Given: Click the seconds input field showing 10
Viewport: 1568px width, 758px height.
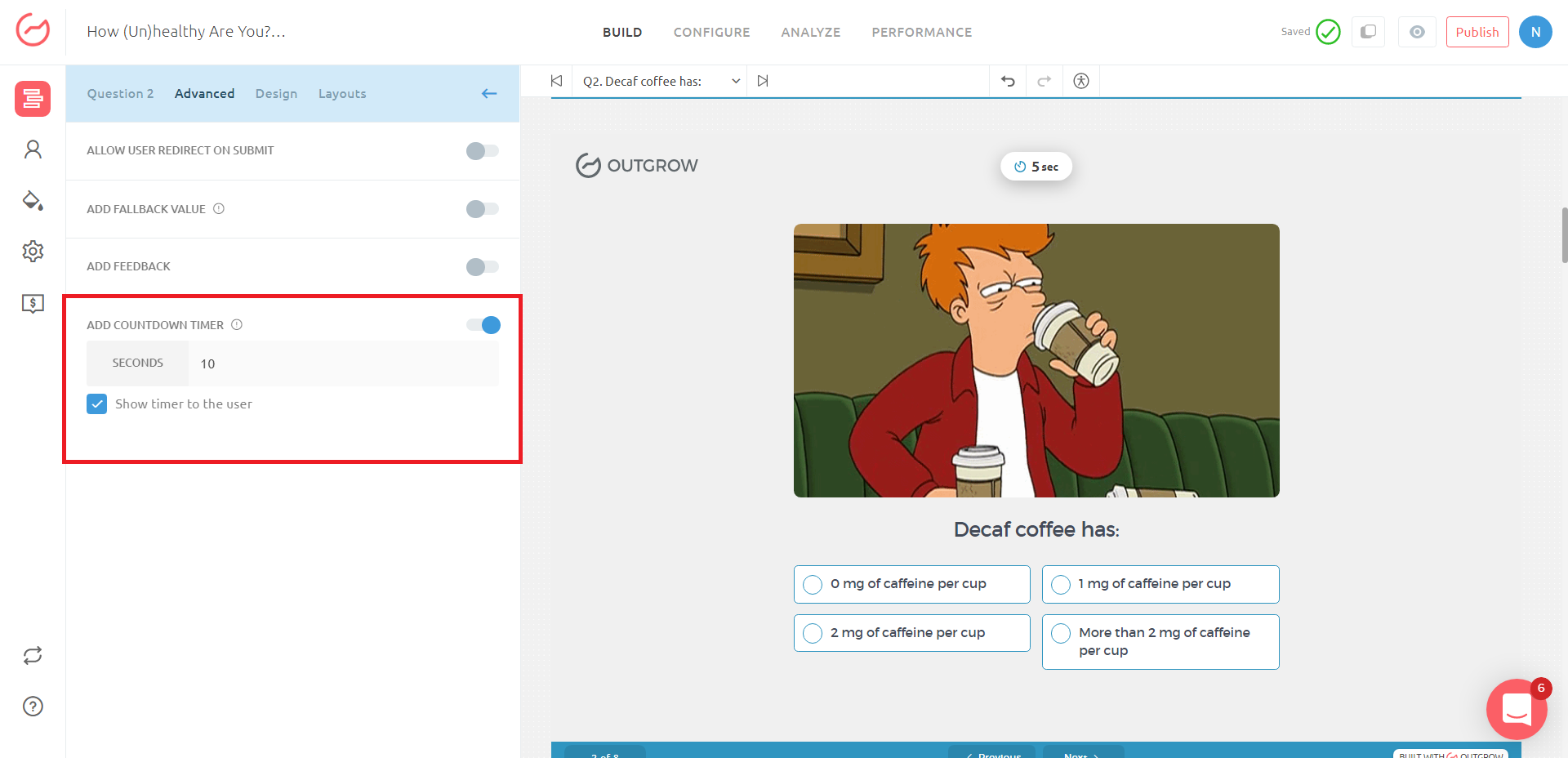Looking at the screenshot, I should coord(343,363).
